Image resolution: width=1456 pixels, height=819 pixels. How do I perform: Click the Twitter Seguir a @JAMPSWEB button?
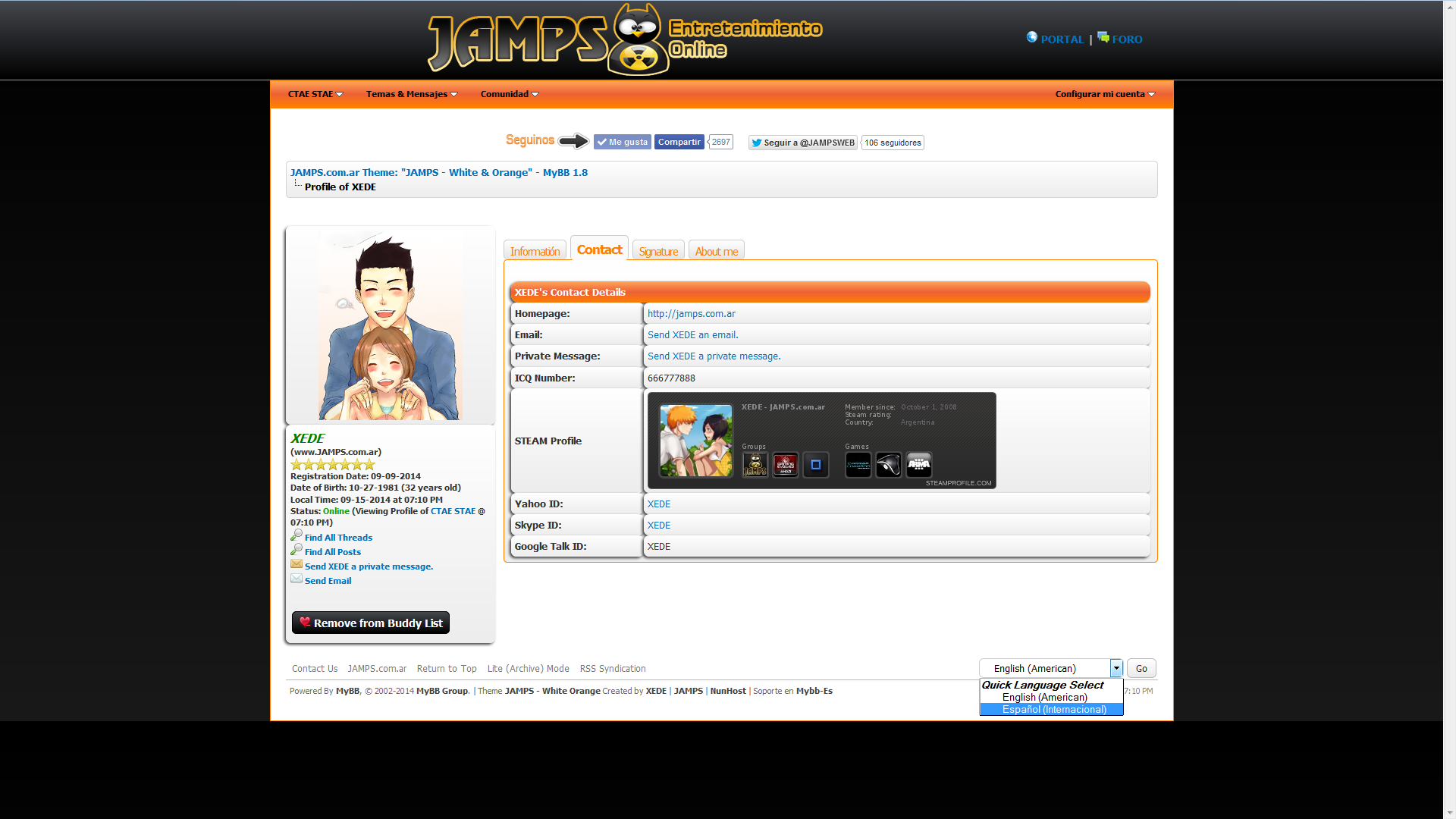802,143
